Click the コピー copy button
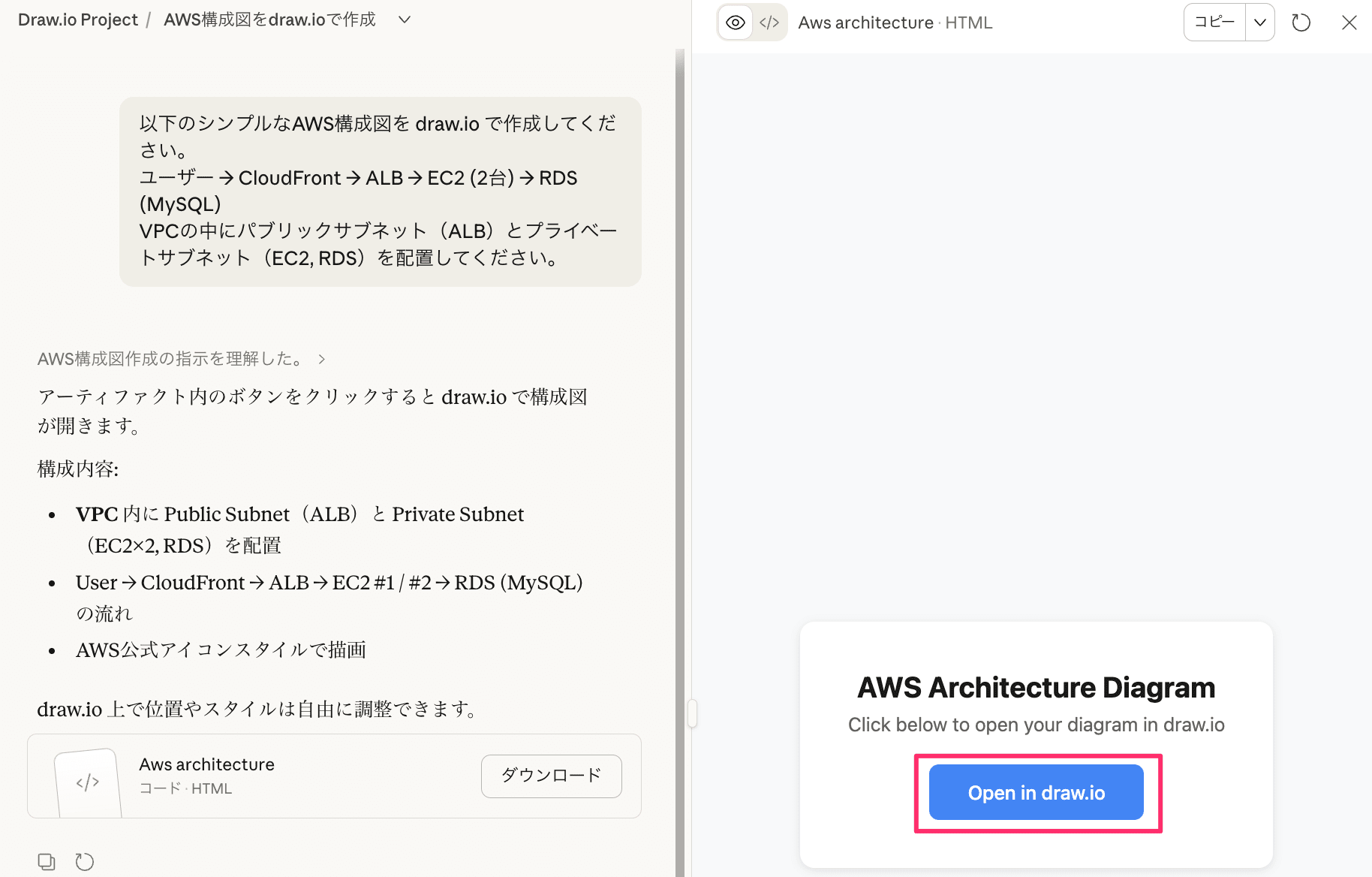The image size is (1372, 877). tap(1214, 23)
